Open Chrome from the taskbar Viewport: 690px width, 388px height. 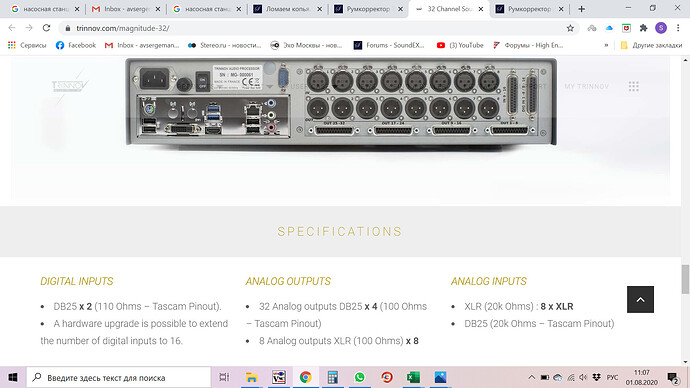tap(305, 377)
